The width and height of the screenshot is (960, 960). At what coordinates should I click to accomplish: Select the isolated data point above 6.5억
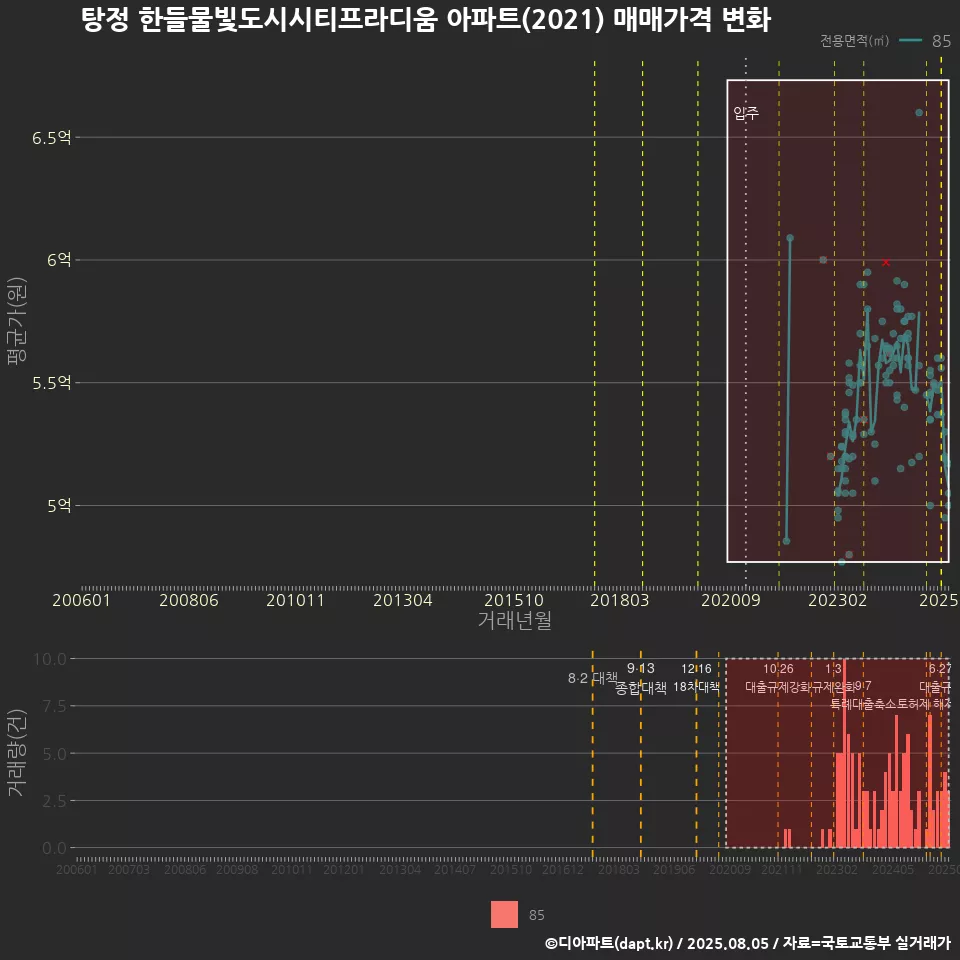pos(919,113)
